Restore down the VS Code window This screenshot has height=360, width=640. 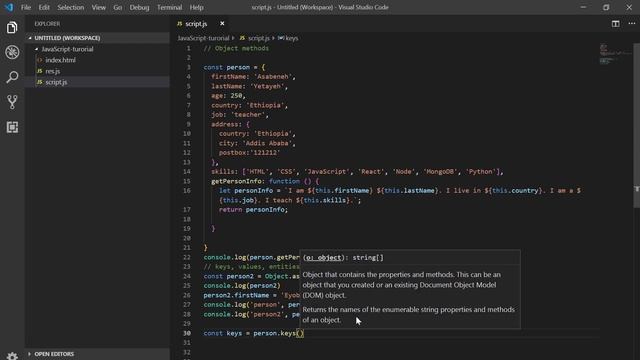pyautogui.click(x=606, y=7)
